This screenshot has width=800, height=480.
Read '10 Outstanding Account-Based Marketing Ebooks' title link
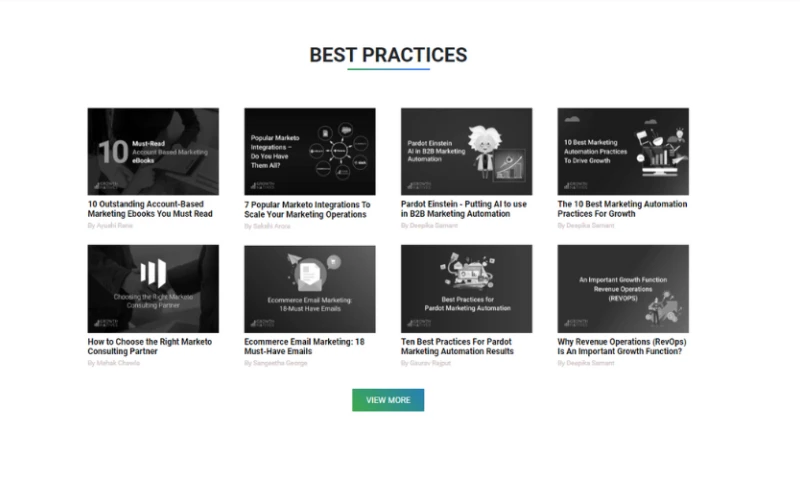tap(150, 209)
